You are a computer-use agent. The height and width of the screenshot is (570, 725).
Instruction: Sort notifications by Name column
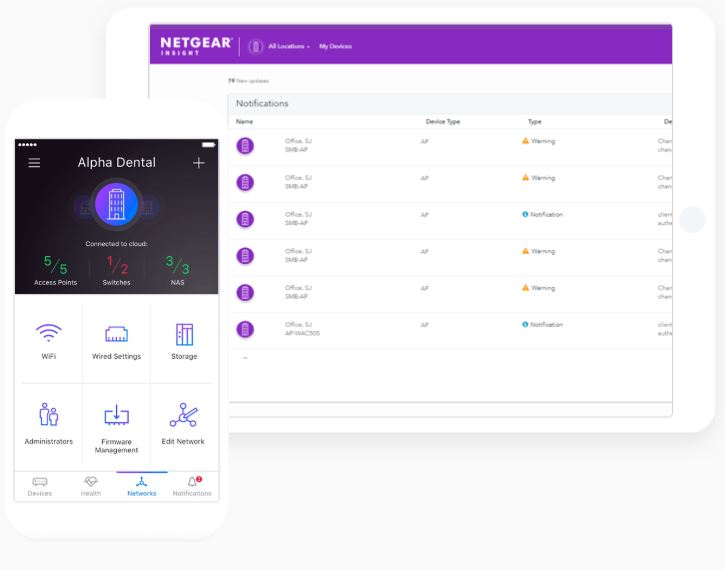(x=245, y=122)
